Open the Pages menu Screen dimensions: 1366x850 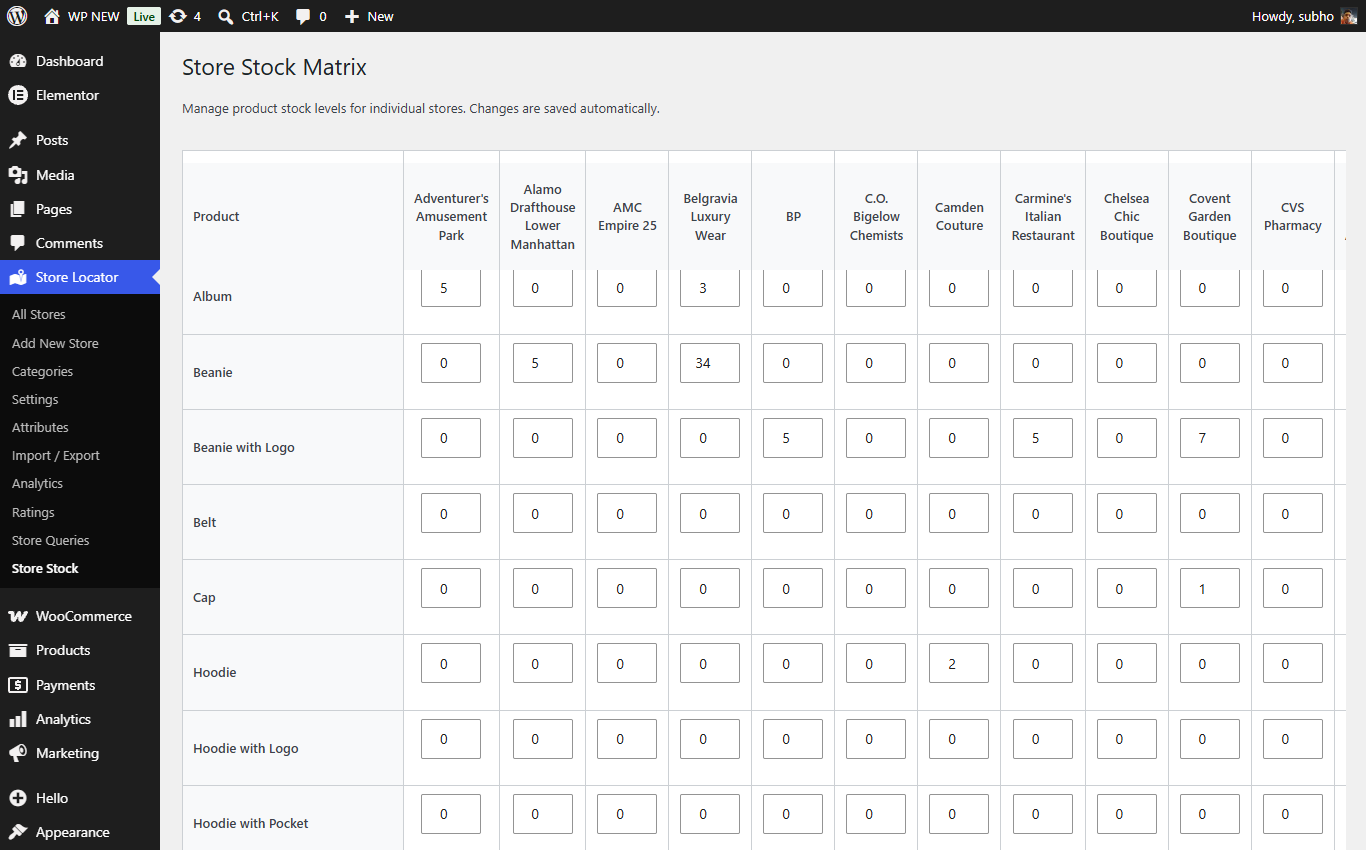click(x=80, y=209)
